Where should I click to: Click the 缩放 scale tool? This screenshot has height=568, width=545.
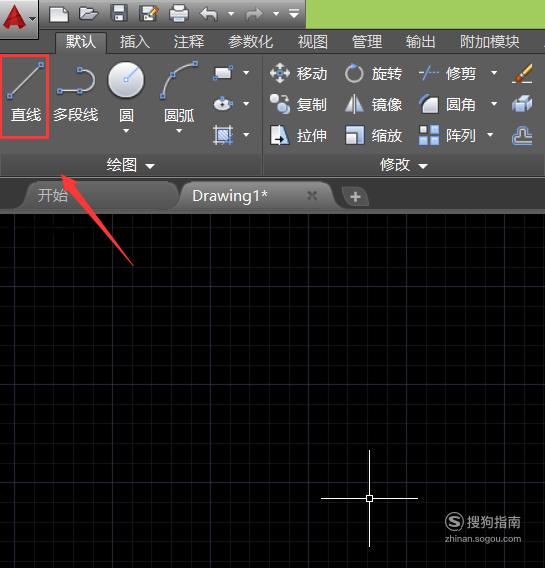373,135
